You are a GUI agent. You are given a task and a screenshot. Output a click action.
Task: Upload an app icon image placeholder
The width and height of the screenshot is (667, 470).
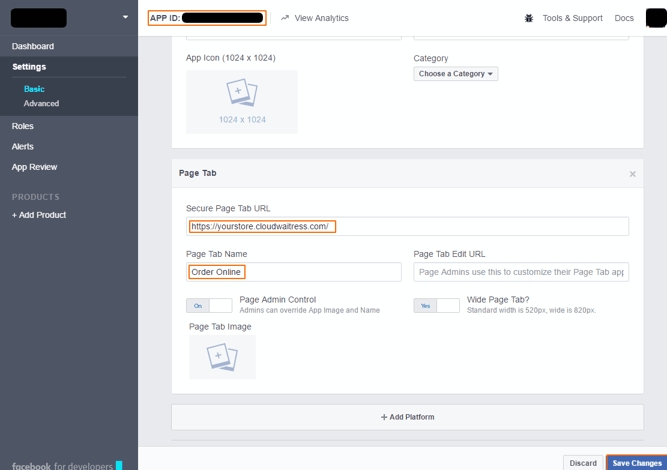click(241, 101)
